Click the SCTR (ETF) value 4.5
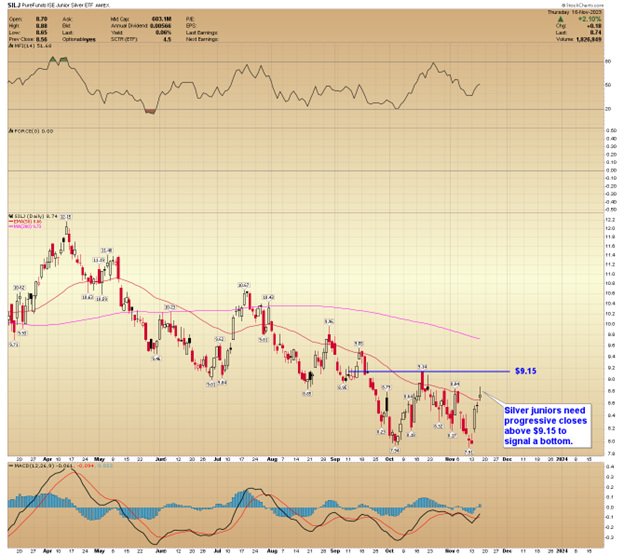The width and height of the screenshot is (624, 555). (167, 39)
